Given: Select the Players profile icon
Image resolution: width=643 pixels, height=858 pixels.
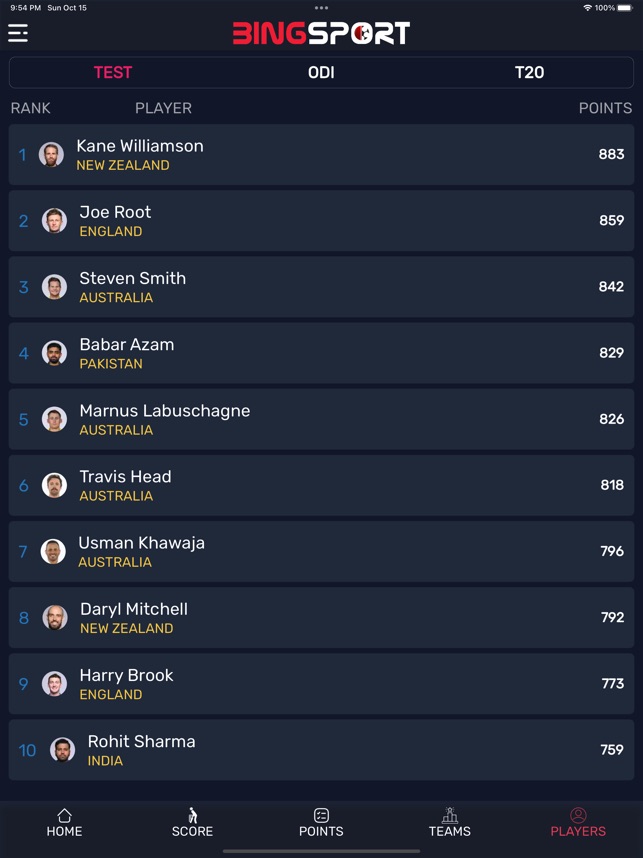Looking at the screenshot, I should click(x=578, y=815).
